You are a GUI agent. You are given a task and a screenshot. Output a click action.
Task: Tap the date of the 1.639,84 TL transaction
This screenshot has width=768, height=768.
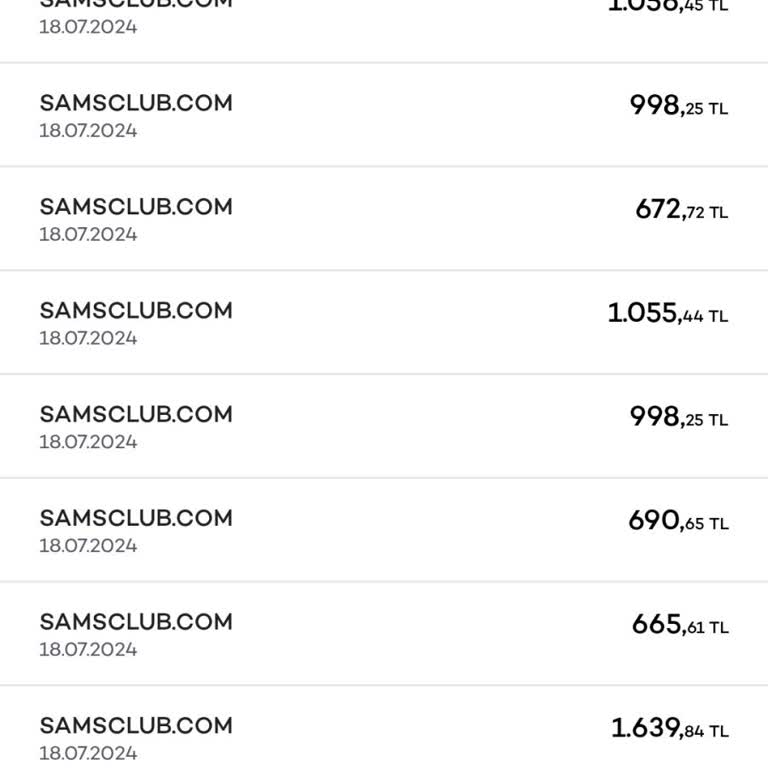pos(88,753)
